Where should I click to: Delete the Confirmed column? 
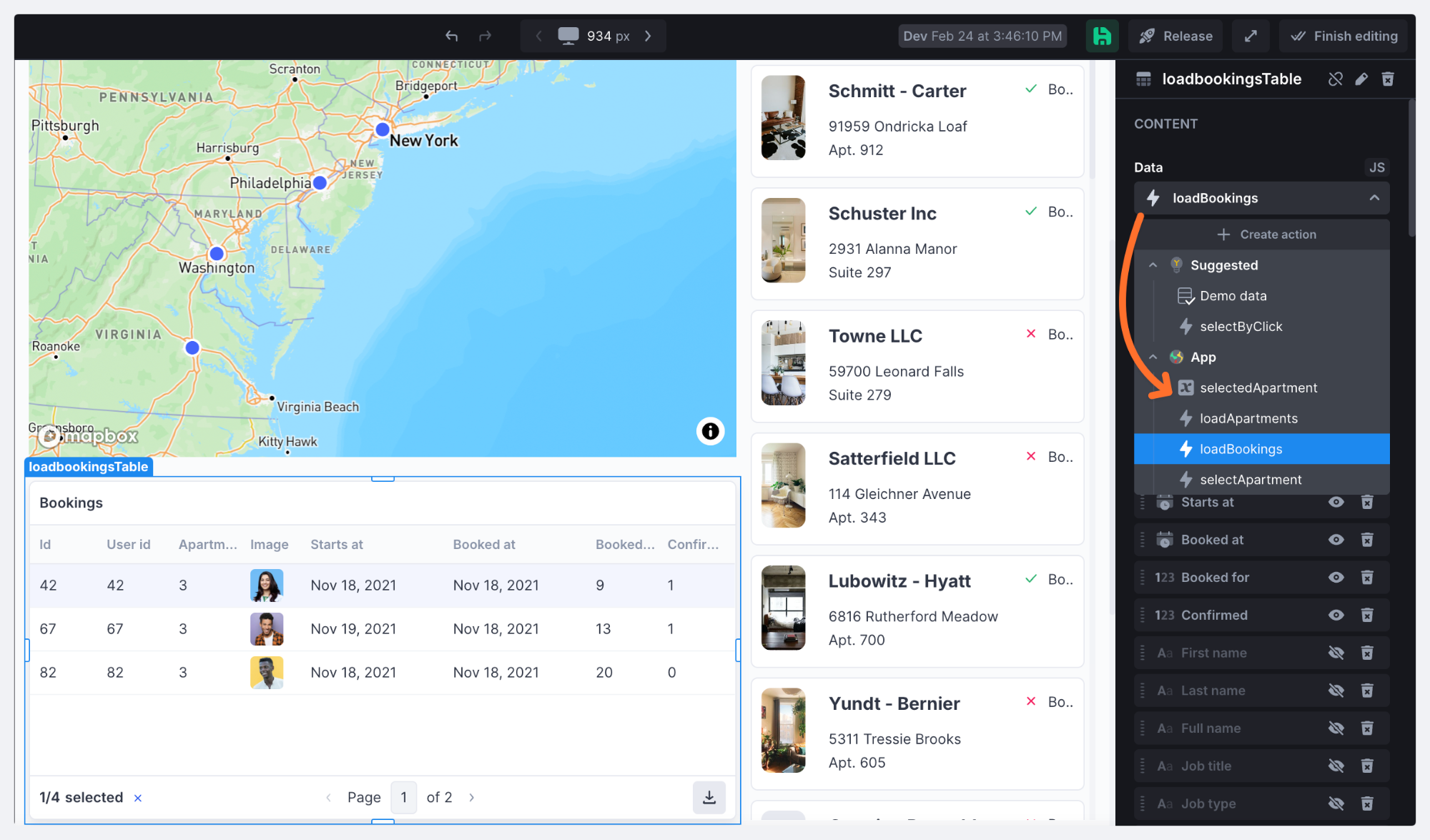[x=1367, y=616]
